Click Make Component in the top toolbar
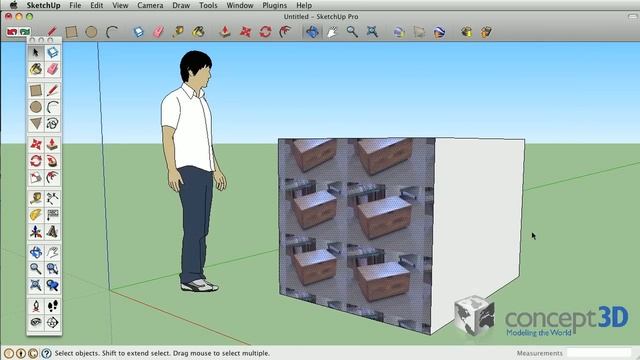This screenshot has width=640, height=360. (x=139, y=32)
